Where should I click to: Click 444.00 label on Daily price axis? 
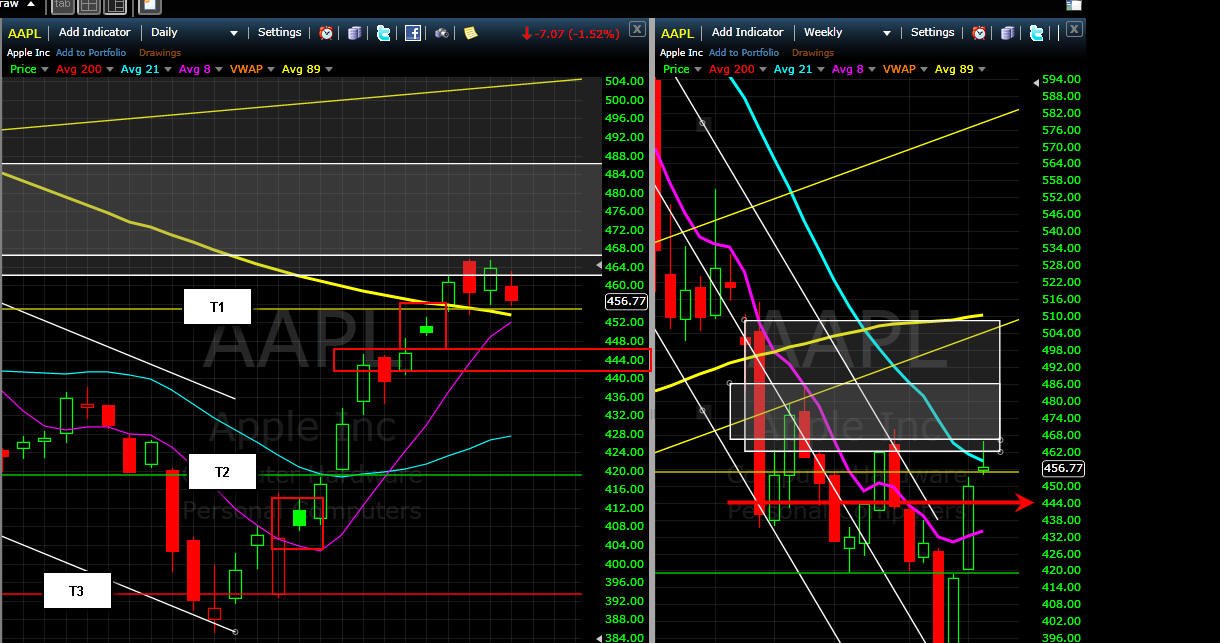click(624, 360)
